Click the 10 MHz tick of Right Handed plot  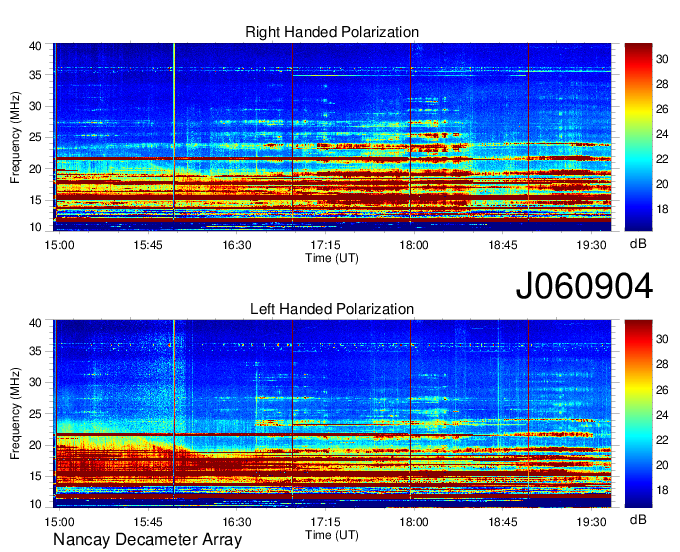coord(36,227)
